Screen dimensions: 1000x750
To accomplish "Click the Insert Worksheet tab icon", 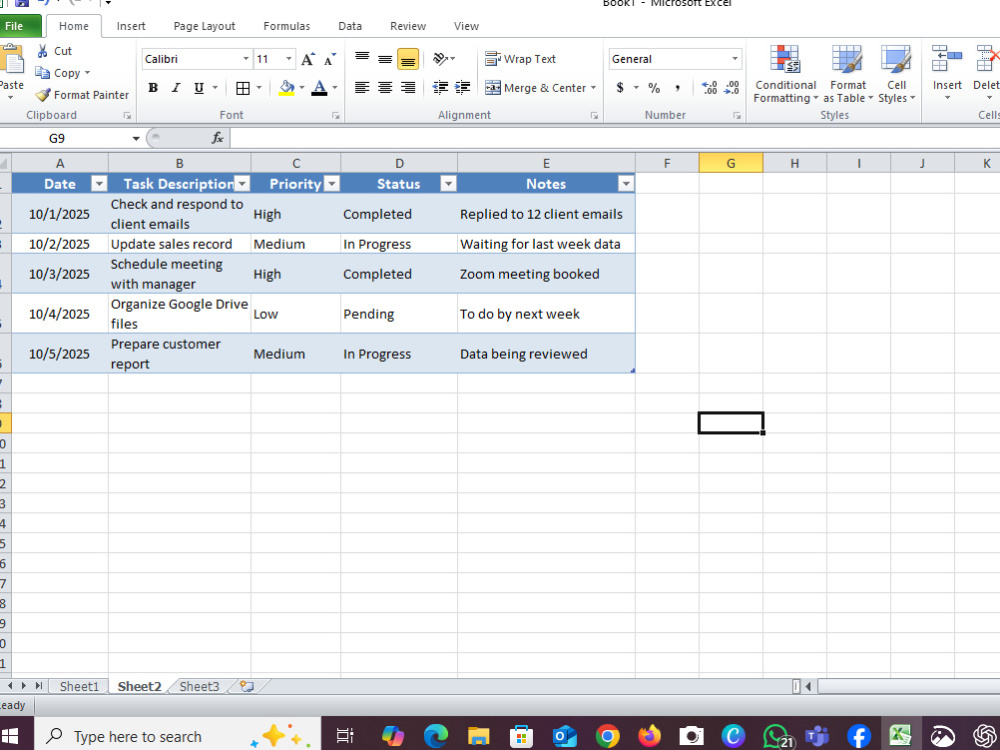I will coord(246,686).
